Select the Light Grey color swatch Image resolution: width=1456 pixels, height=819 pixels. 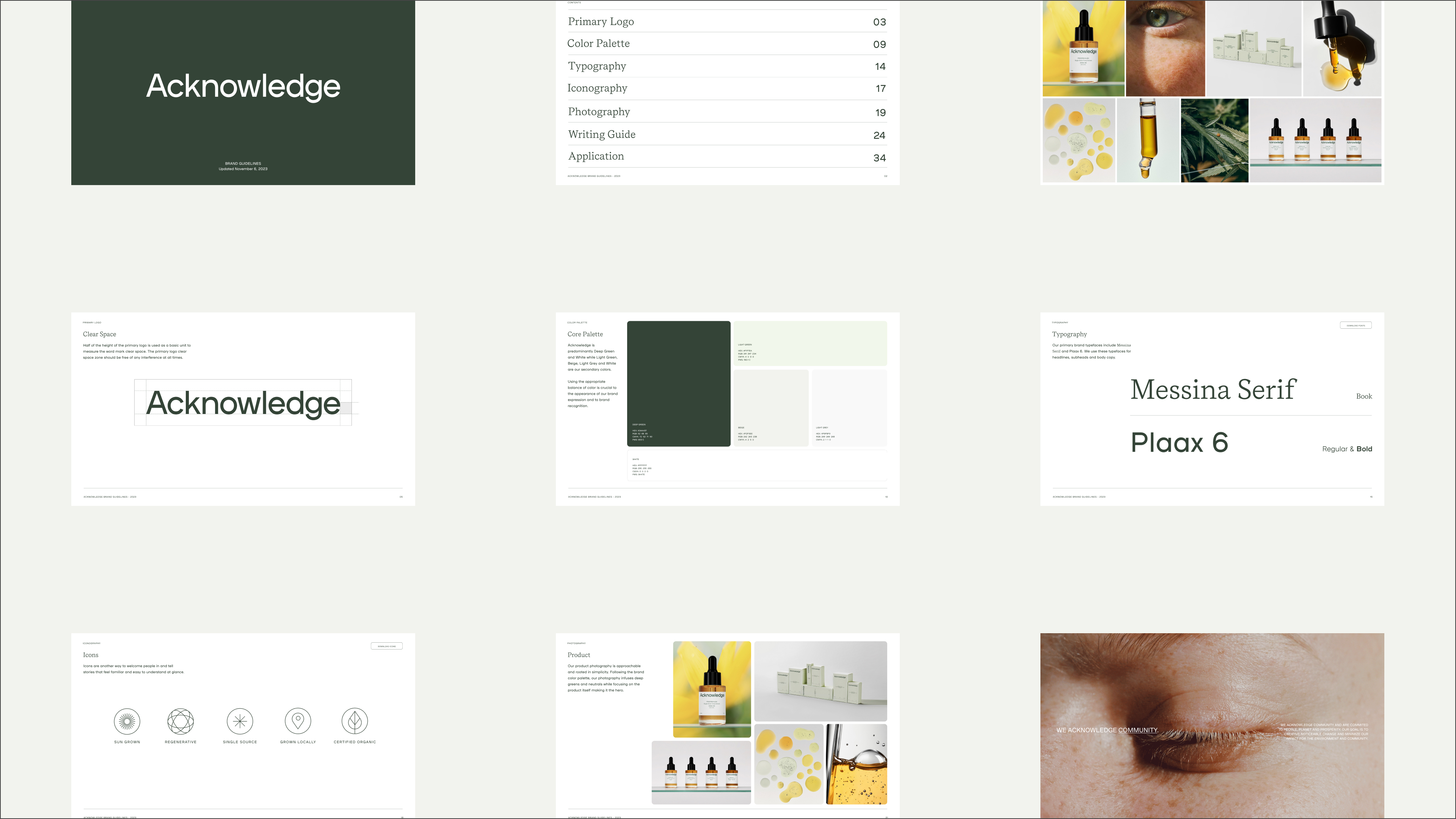coord(849,408)
